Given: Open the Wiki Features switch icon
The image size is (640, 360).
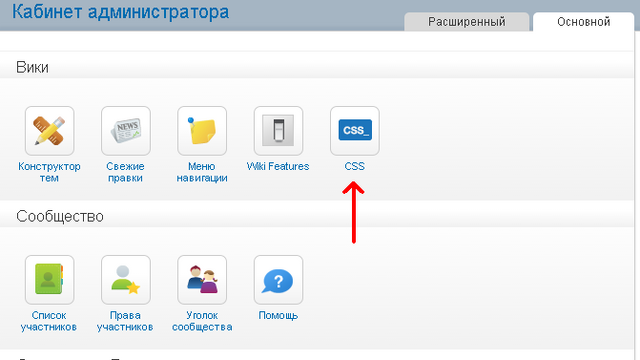Looking at the screenshot, I should pos(278,131).
